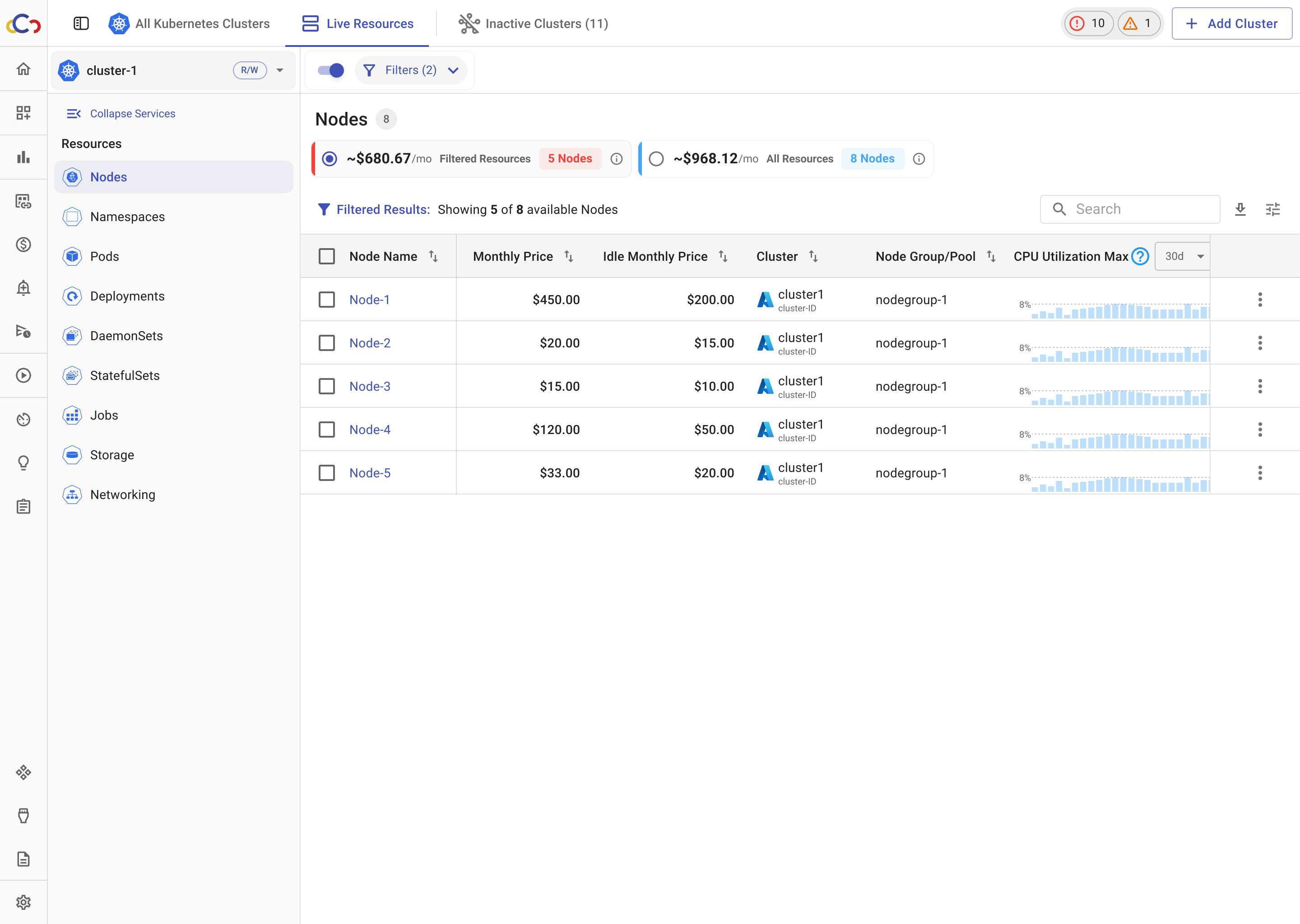Check the Node-3 row checkbox
The height and width of the screenshot is (924, 1300).
[x=327, y=386]
